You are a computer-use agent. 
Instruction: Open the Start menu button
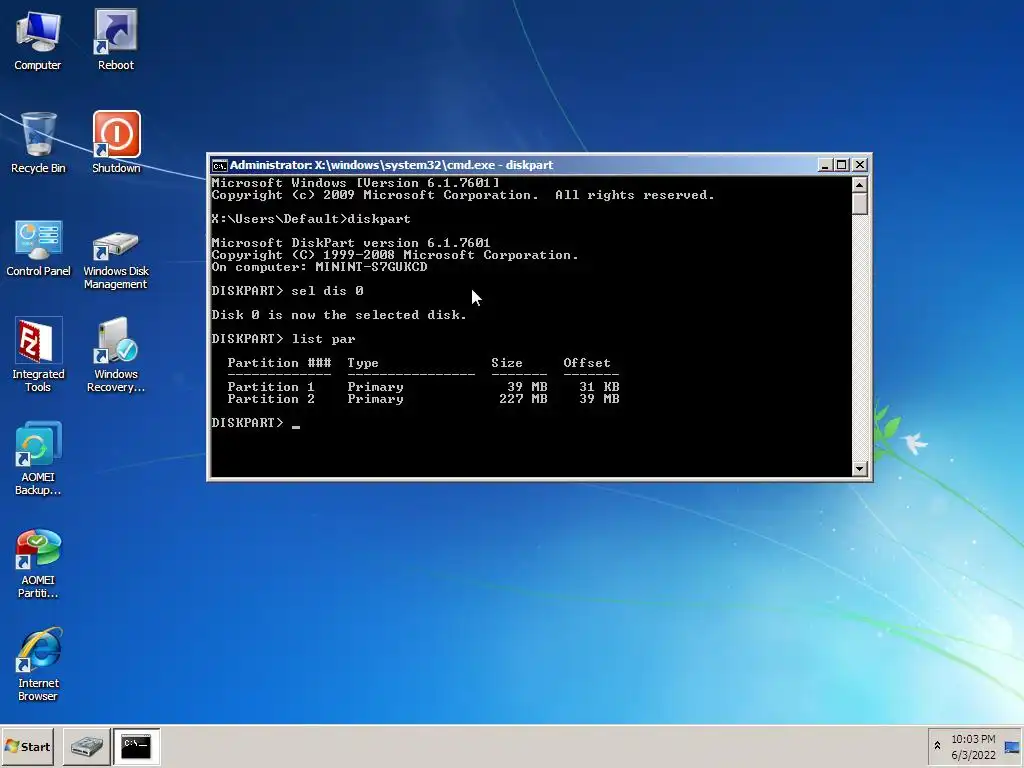click(27, 746)
